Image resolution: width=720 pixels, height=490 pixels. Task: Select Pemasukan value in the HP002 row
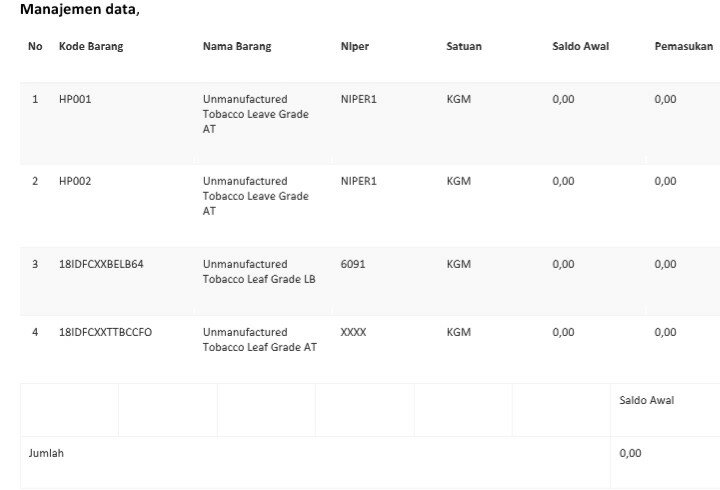[665, 181]
